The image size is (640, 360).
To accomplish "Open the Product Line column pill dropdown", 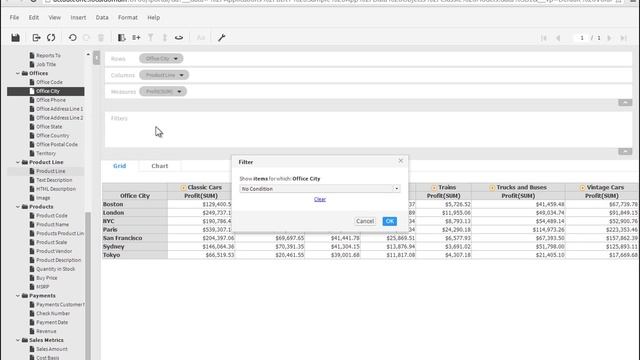I will tap(181, 75).
